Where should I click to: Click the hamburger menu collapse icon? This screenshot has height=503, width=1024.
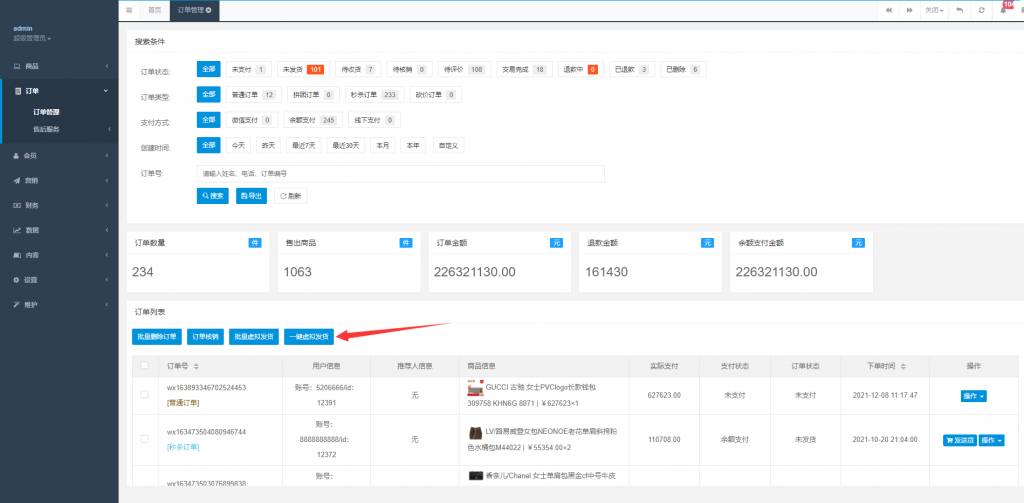[129, 10]
